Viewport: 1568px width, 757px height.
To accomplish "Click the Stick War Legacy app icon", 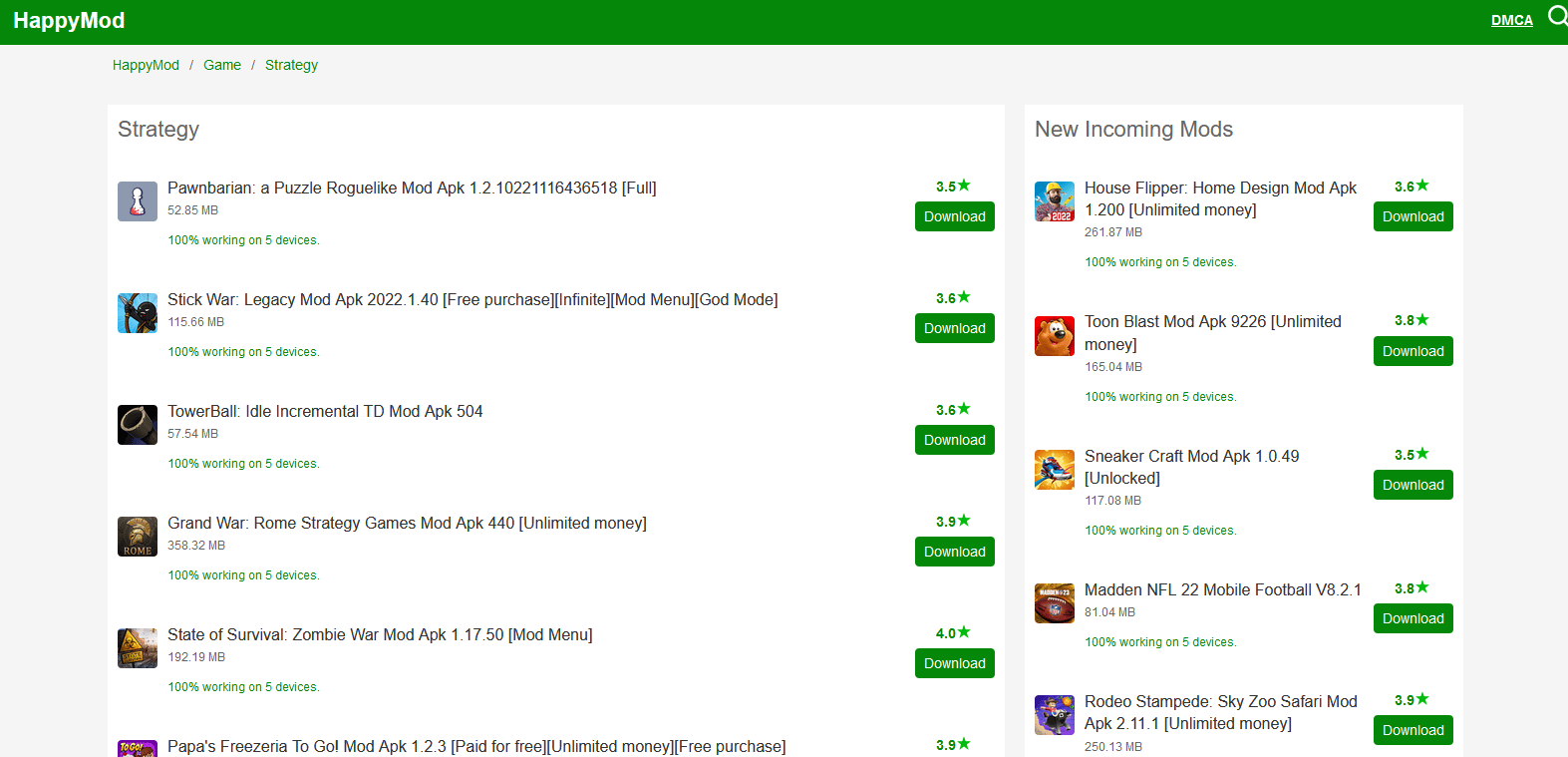I will click(138, 313).
